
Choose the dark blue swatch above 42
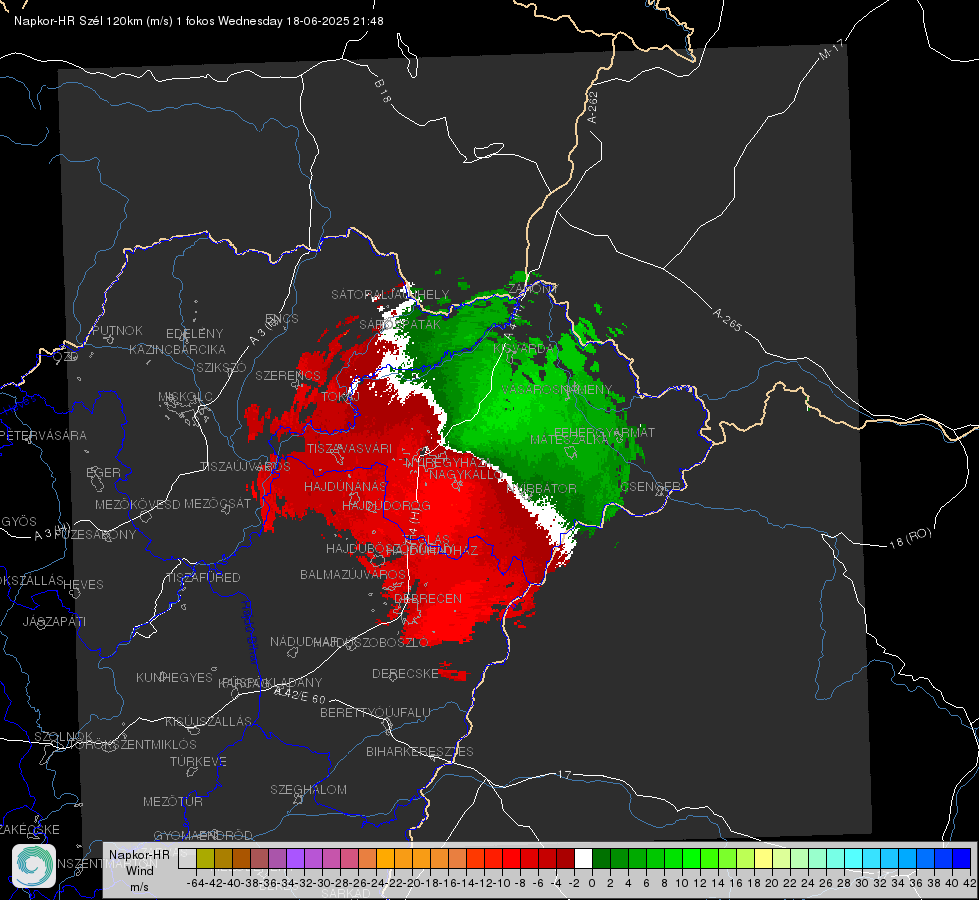[x=962, y=858]
